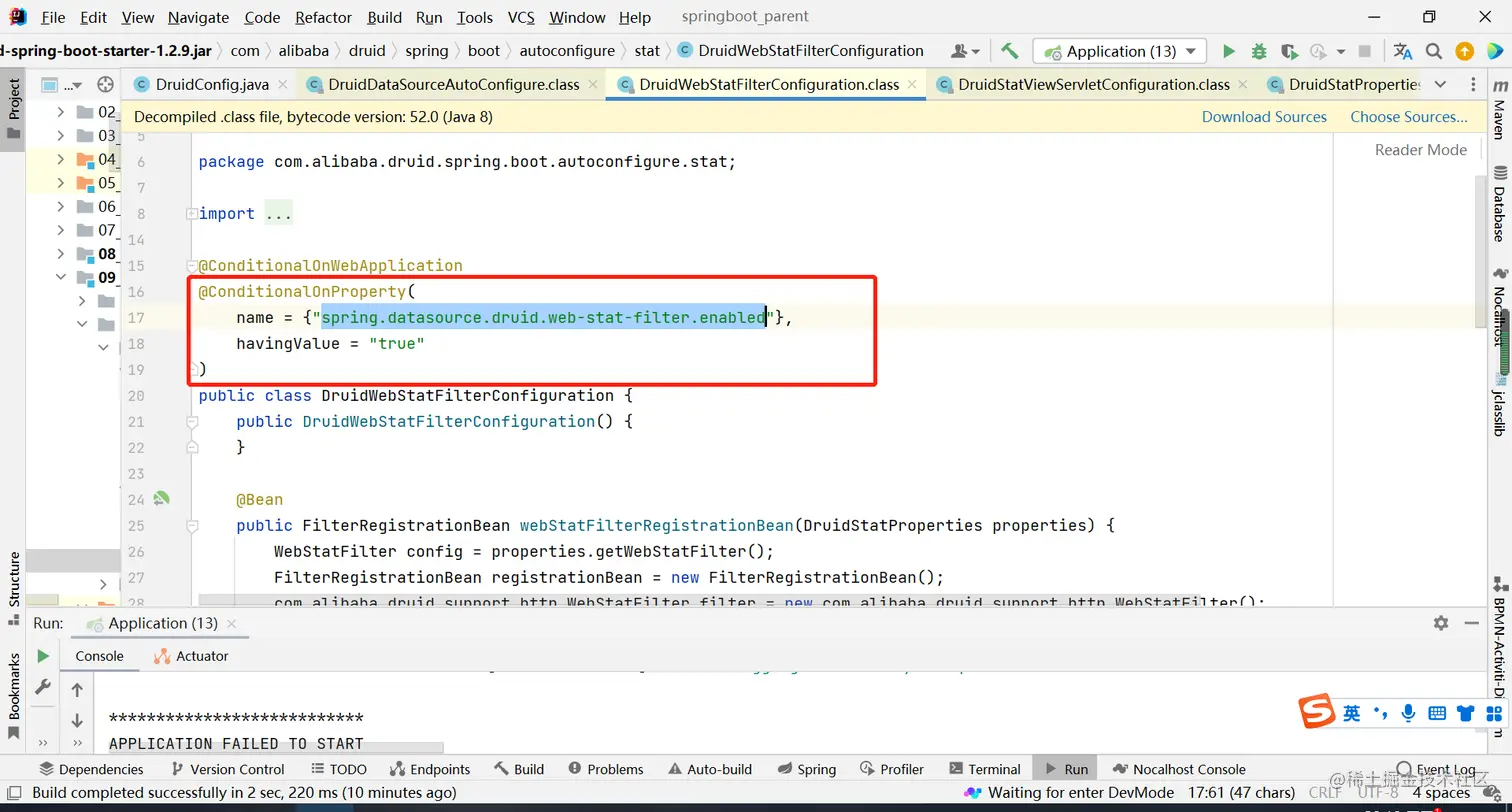The width and height of the screenshot is (1512, 812).
Task: Toggle Reader Mode in the editor
Action: click(1420, 150)
